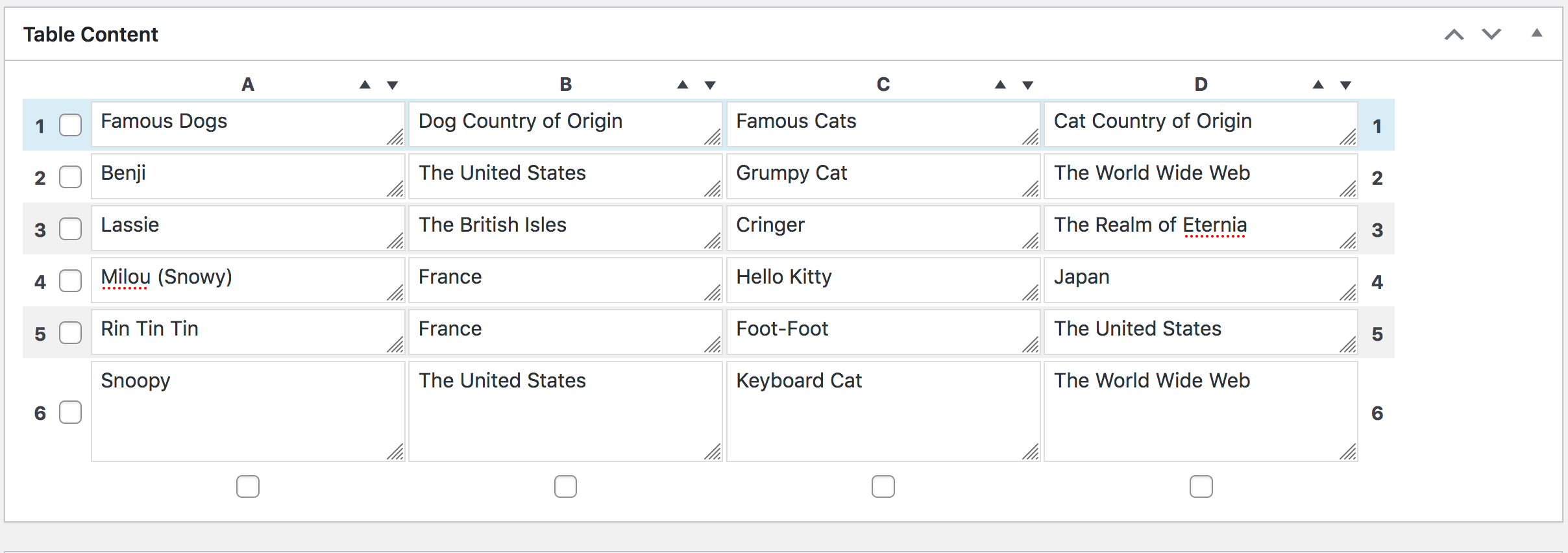Toggle the column D selection checkbox

pos(1201,486)
